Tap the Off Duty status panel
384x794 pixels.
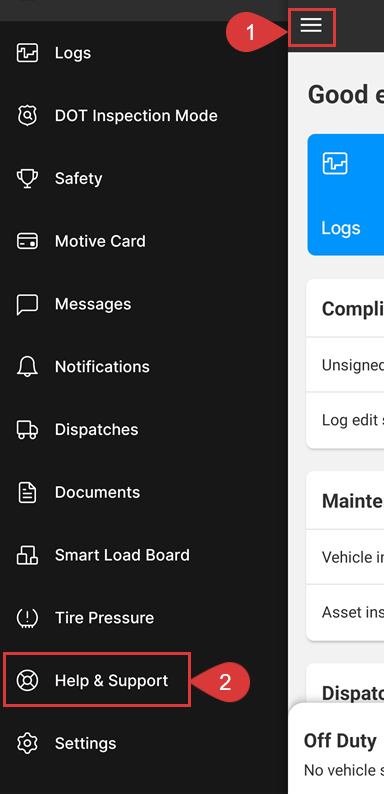pyautogui.click(x=336, y=748)
